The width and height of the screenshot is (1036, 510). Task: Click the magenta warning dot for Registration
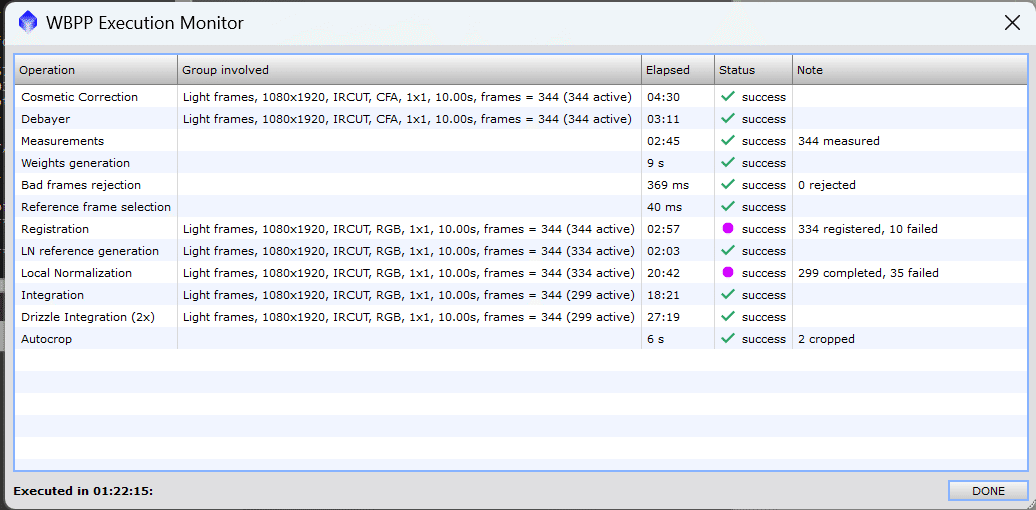(728, 229)
